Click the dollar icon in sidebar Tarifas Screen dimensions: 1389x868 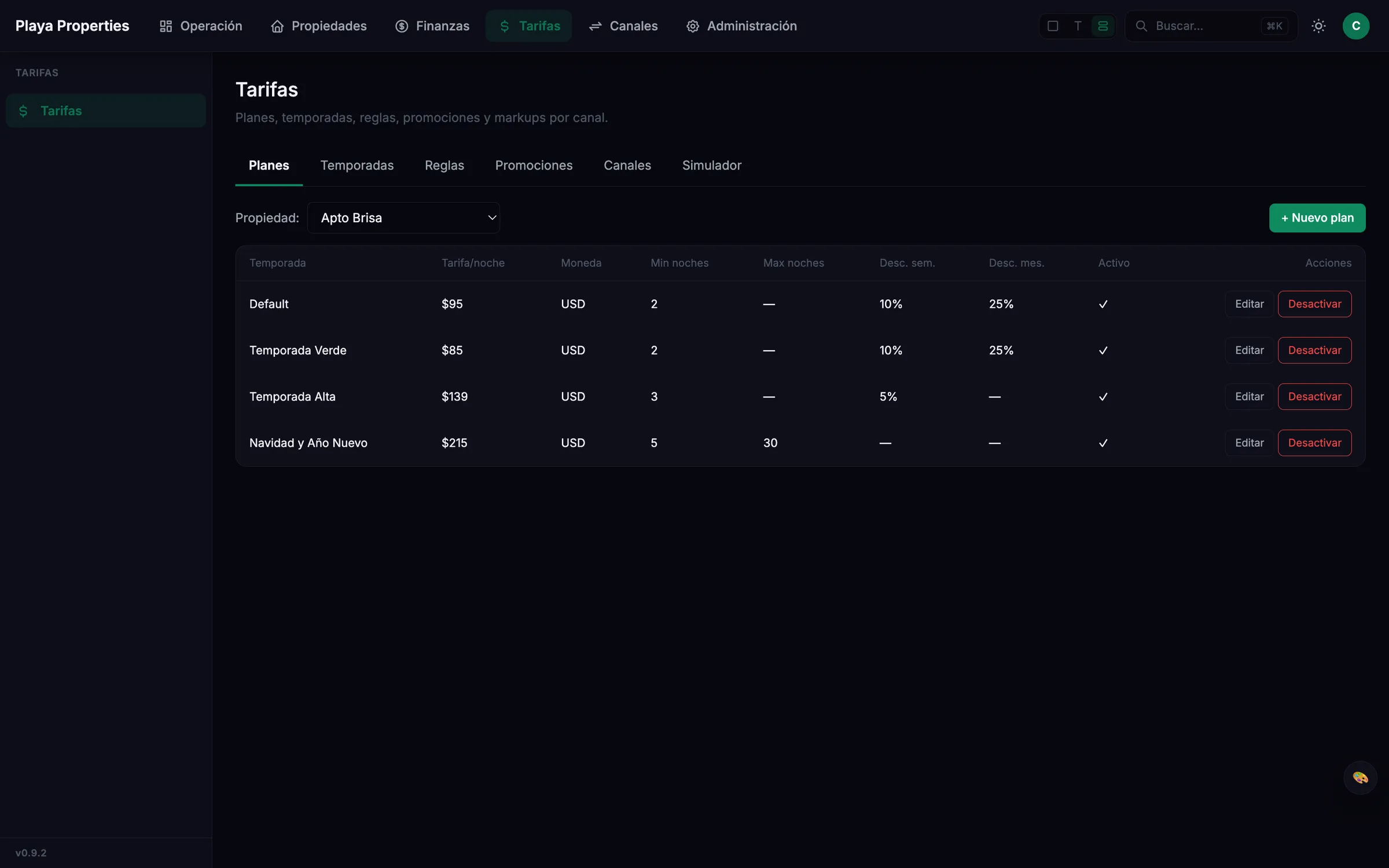(23, 111)
